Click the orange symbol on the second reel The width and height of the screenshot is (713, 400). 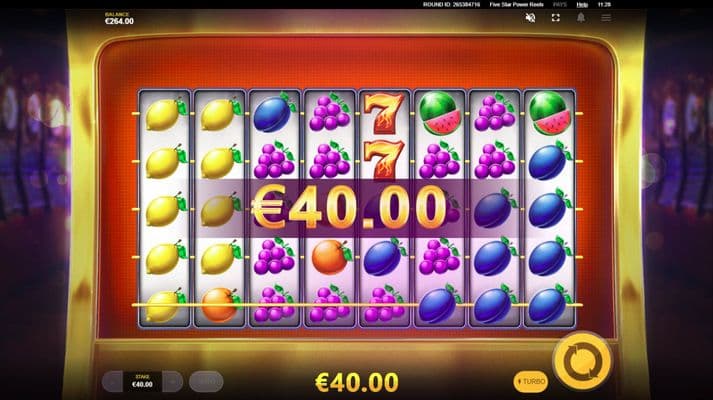pyautogui.click(x=220, y=305)
